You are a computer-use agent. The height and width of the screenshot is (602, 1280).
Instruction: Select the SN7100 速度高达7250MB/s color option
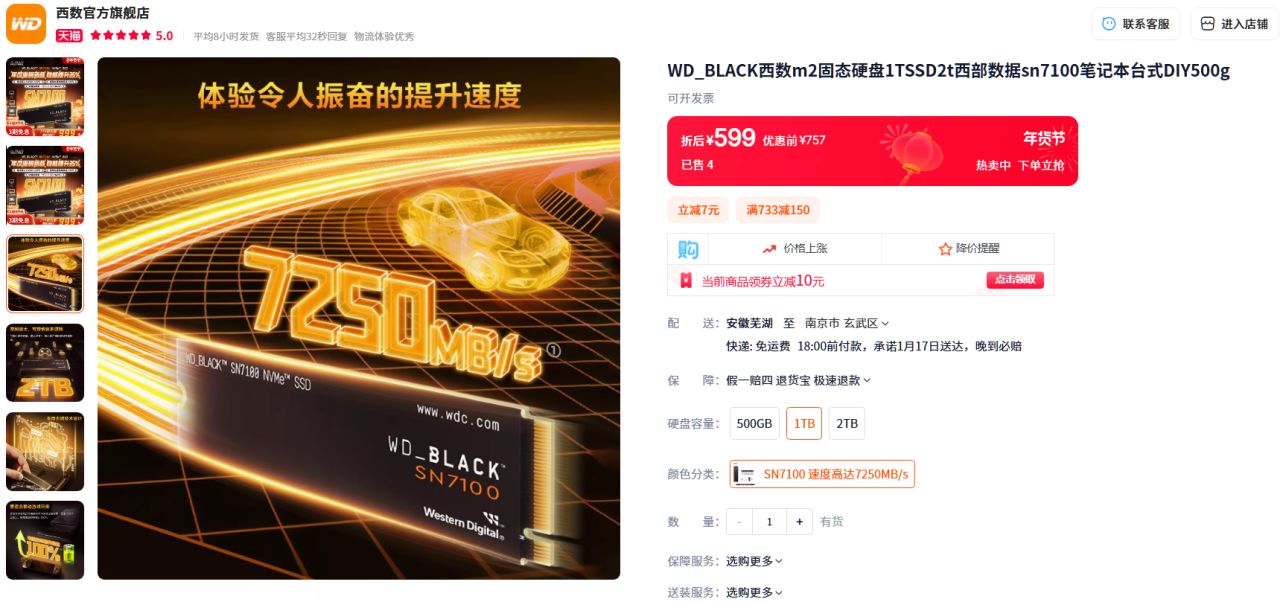point(822,474)
